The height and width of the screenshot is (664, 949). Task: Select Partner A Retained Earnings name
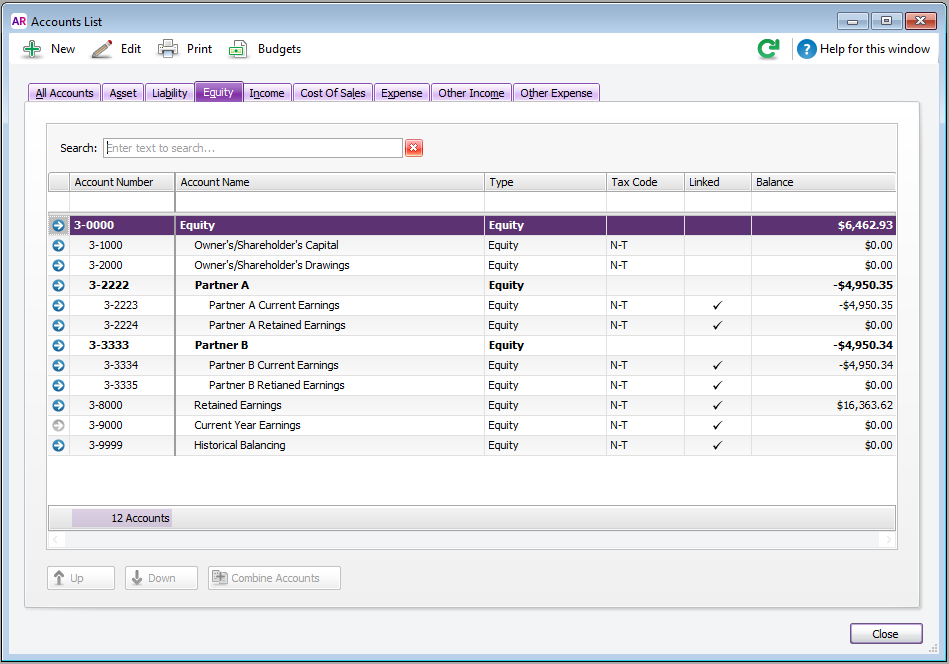277,325
